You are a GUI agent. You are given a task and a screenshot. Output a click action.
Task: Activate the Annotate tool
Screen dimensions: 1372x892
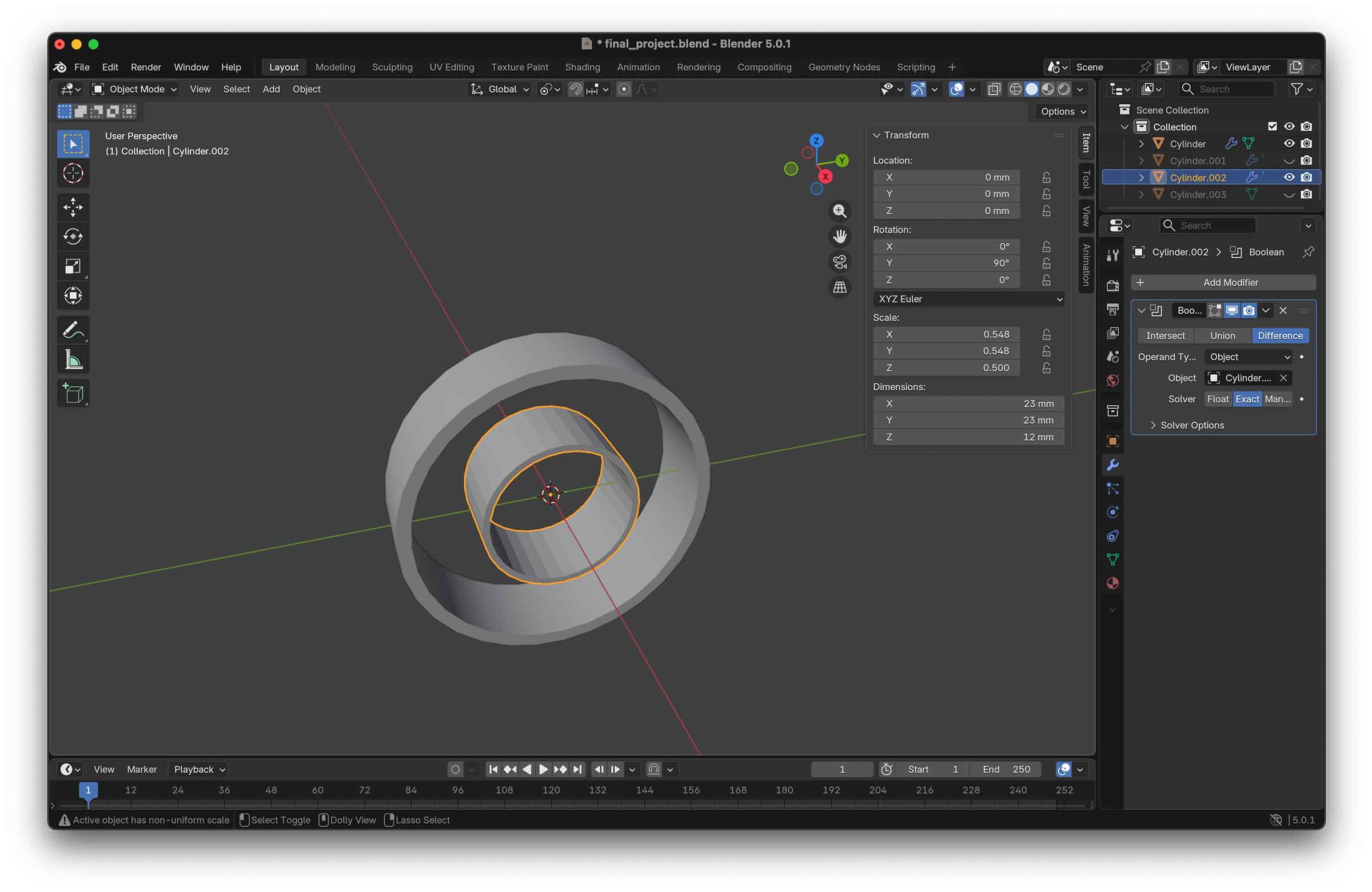click(x=73, y=330)
